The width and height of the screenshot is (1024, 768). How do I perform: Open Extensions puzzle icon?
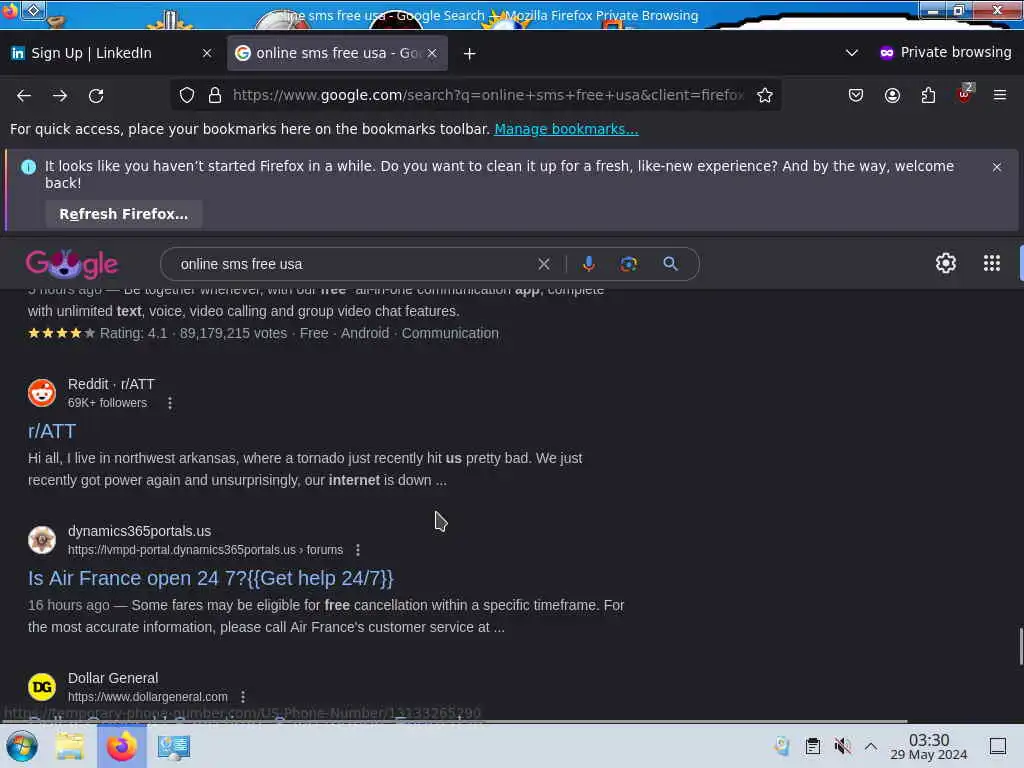[x=928, y=95]
